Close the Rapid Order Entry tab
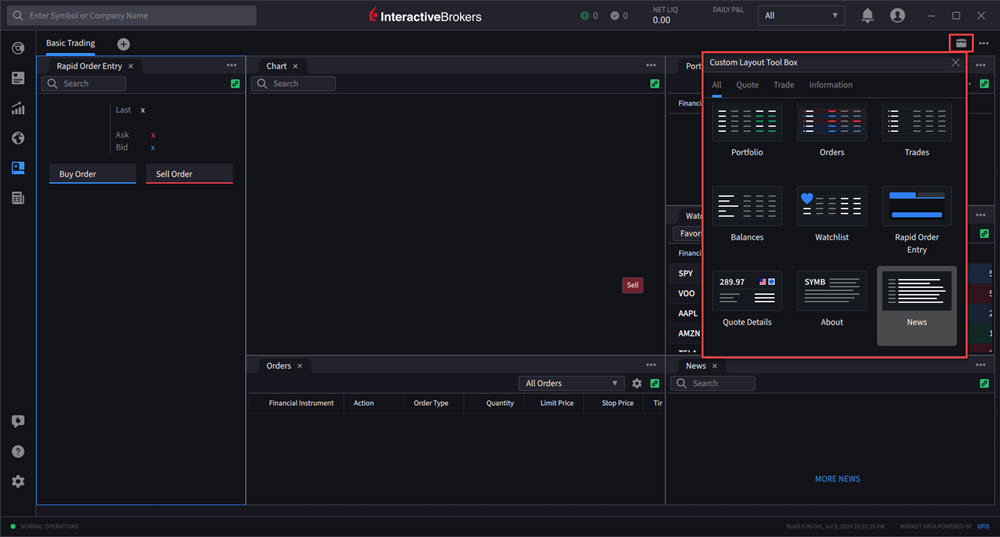The width and height of the screenshot is (1000, 537). click(131, 66)
